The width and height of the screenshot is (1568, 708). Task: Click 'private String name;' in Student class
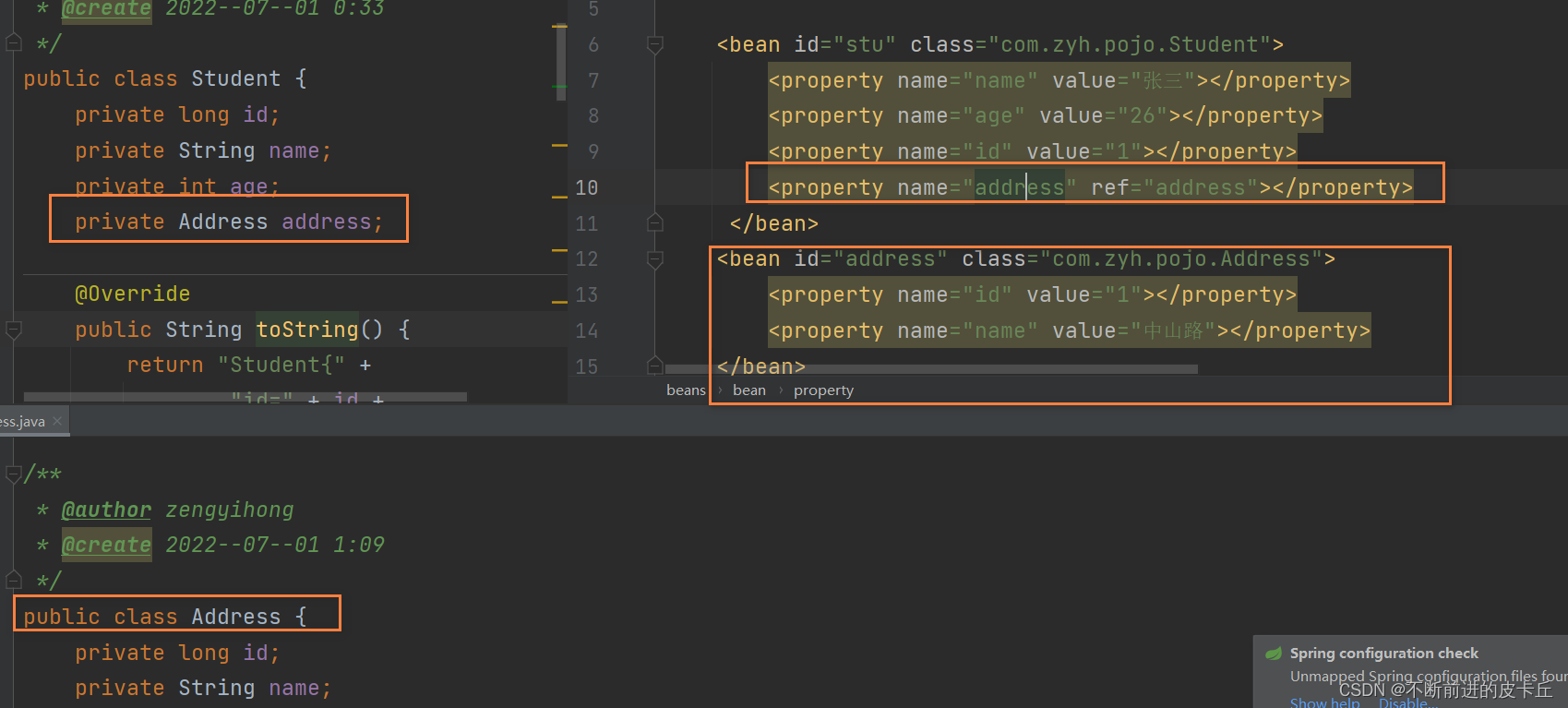(x=203, y=150)
